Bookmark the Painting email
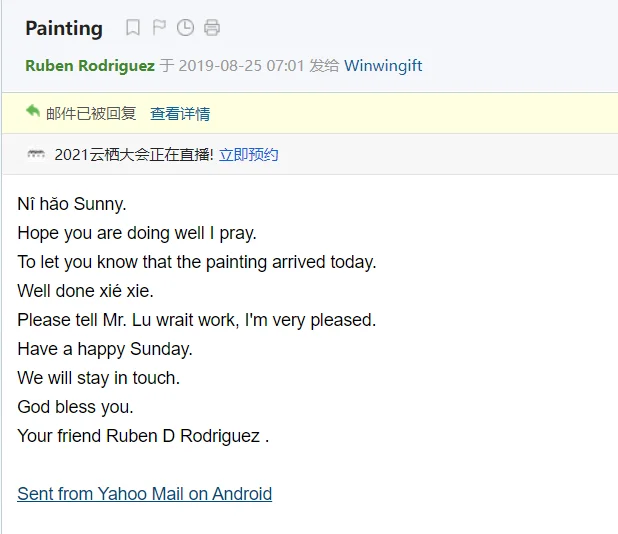Image resolution: width=618 pixels, height=534 pixels. pyautogui.click(x=133, y=28)
